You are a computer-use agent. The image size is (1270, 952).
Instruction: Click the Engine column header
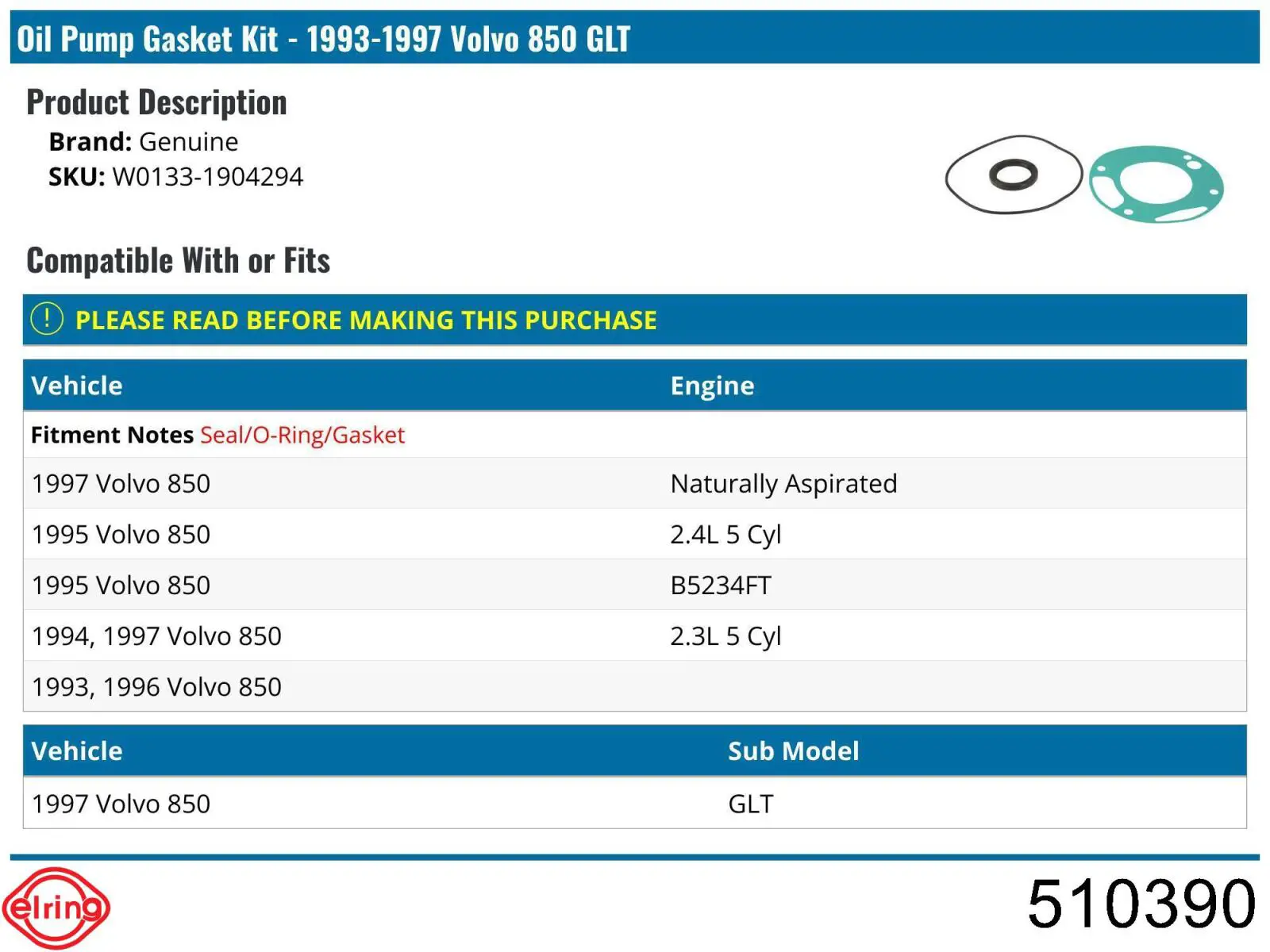click(x=712, y=386)
